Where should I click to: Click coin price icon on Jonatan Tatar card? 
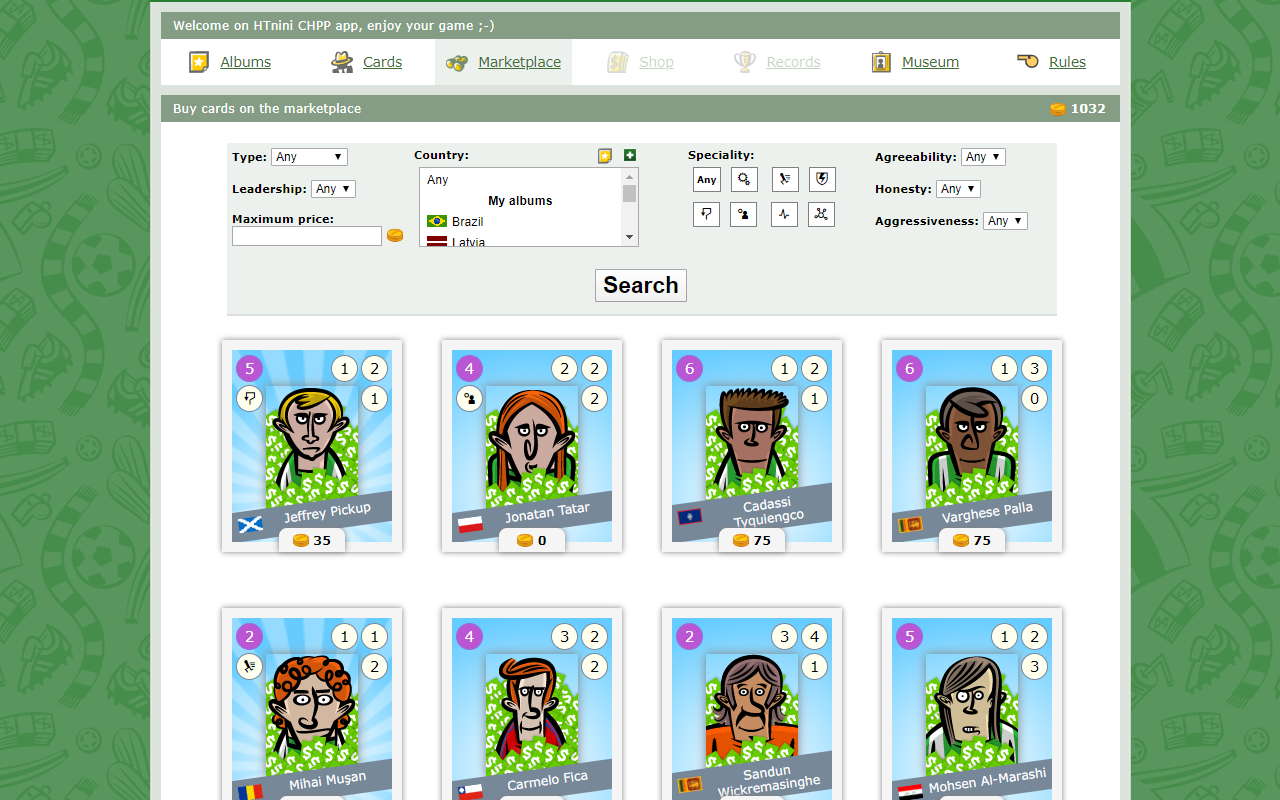click(525, 541)
